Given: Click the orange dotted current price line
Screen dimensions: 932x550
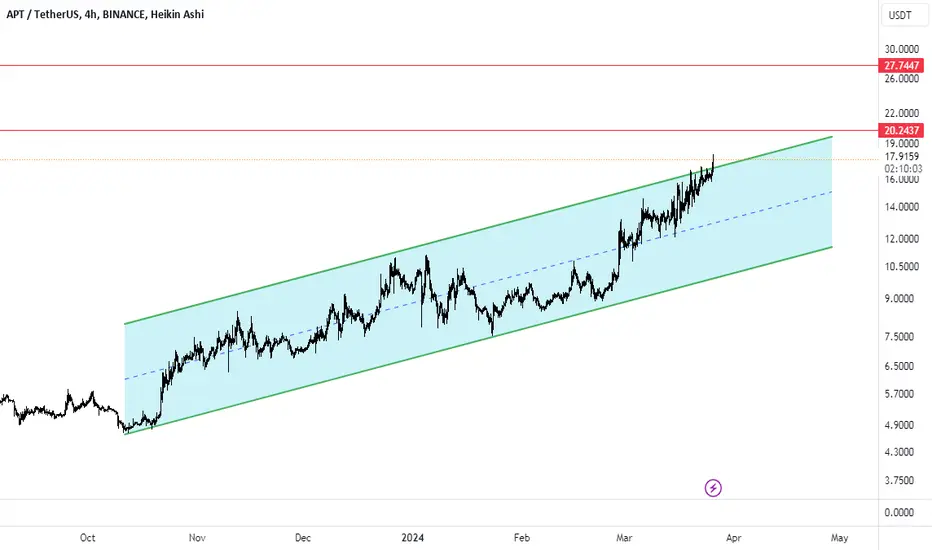Looking at the screenshot, I should [x=439, y=159].
